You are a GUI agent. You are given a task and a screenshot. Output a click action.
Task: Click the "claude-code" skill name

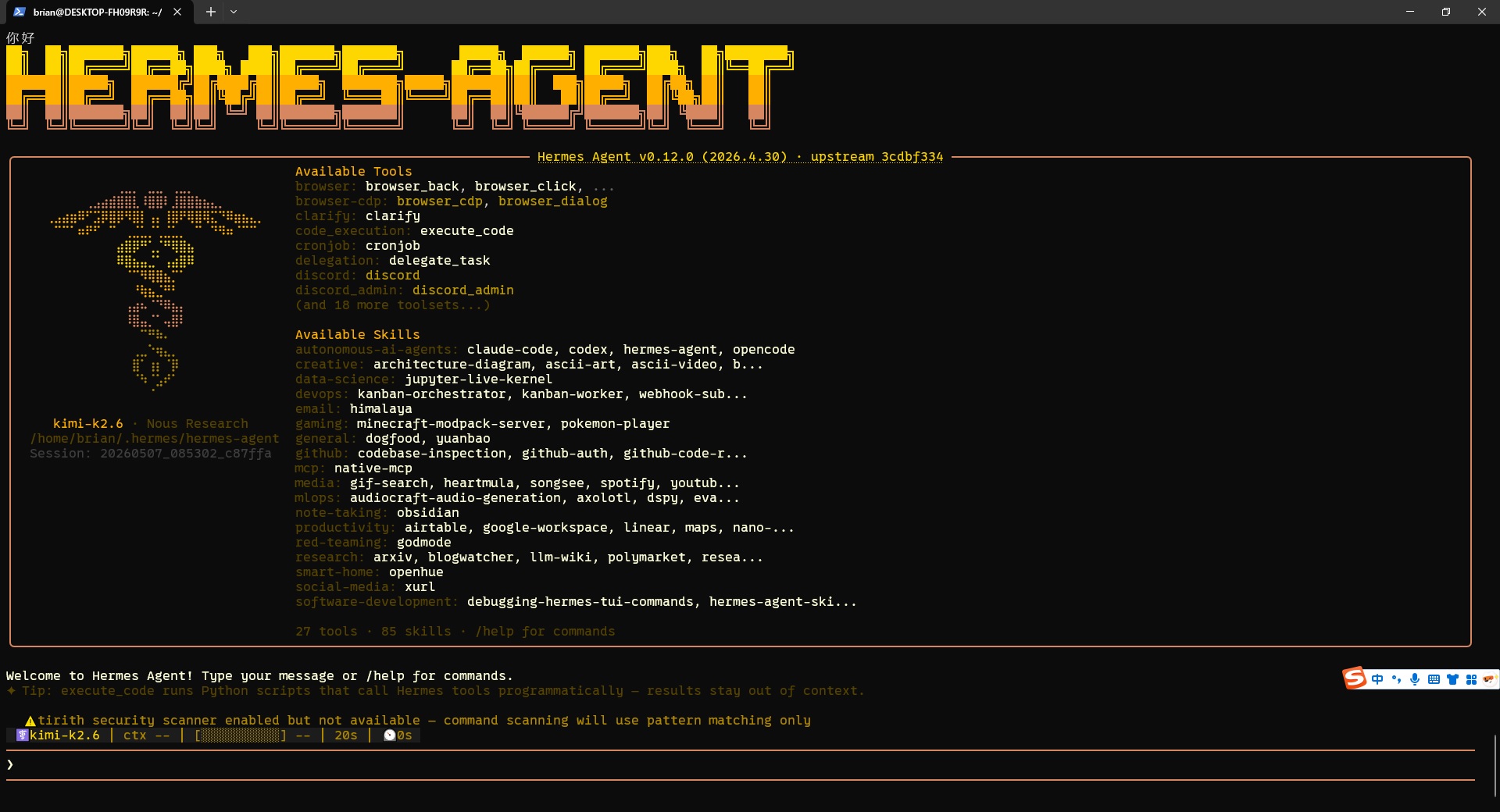pos(509,349)
